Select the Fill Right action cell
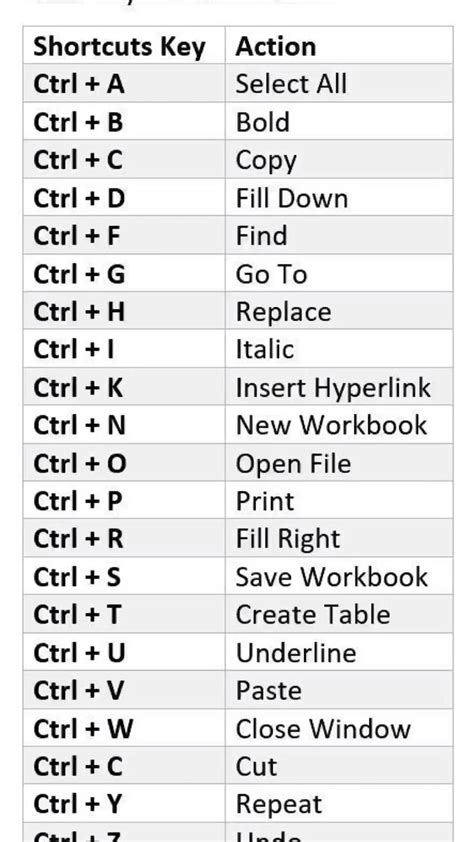474x842 pixels. 339,539
